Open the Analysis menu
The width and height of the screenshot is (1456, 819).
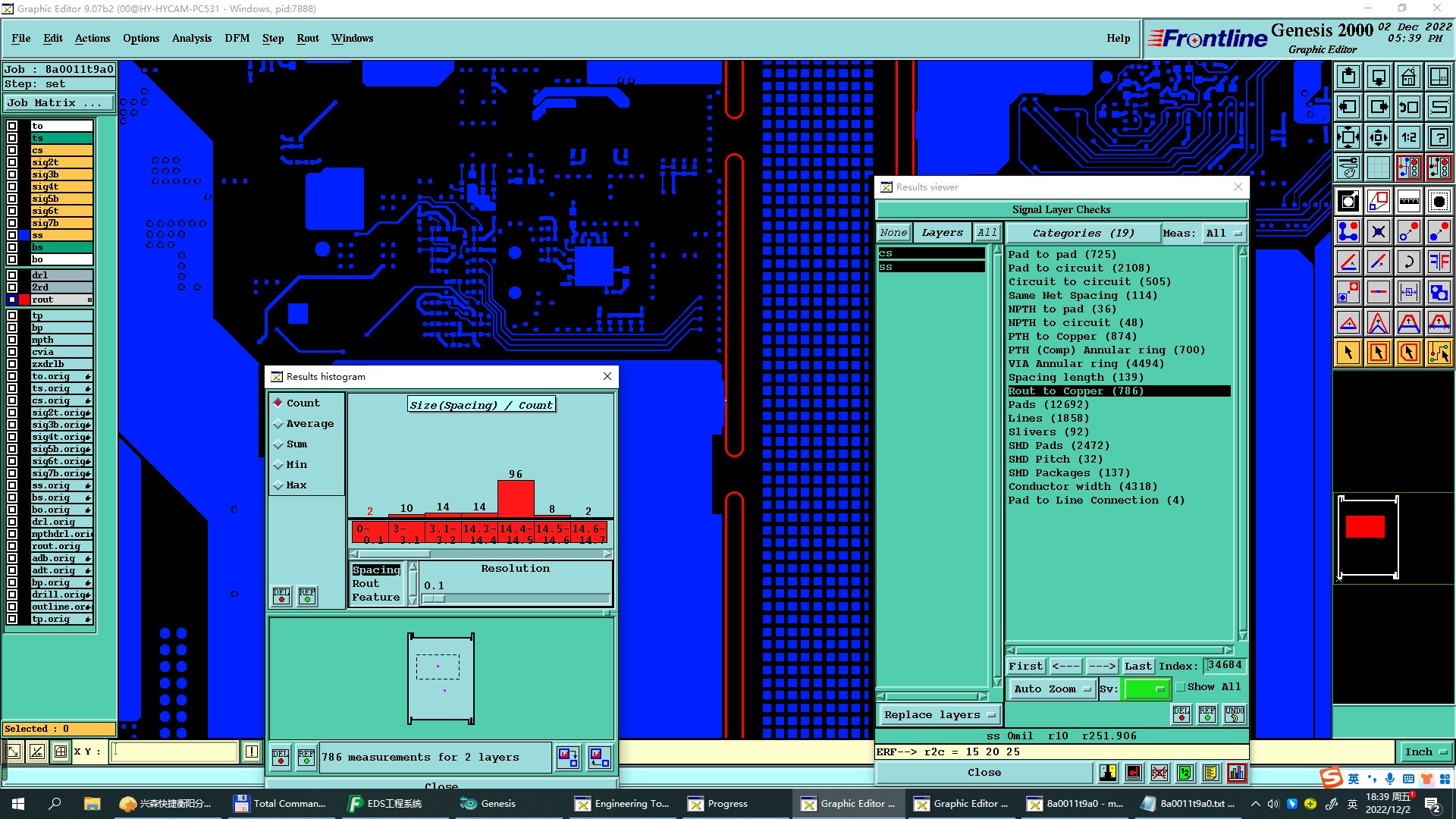point(191,38)
